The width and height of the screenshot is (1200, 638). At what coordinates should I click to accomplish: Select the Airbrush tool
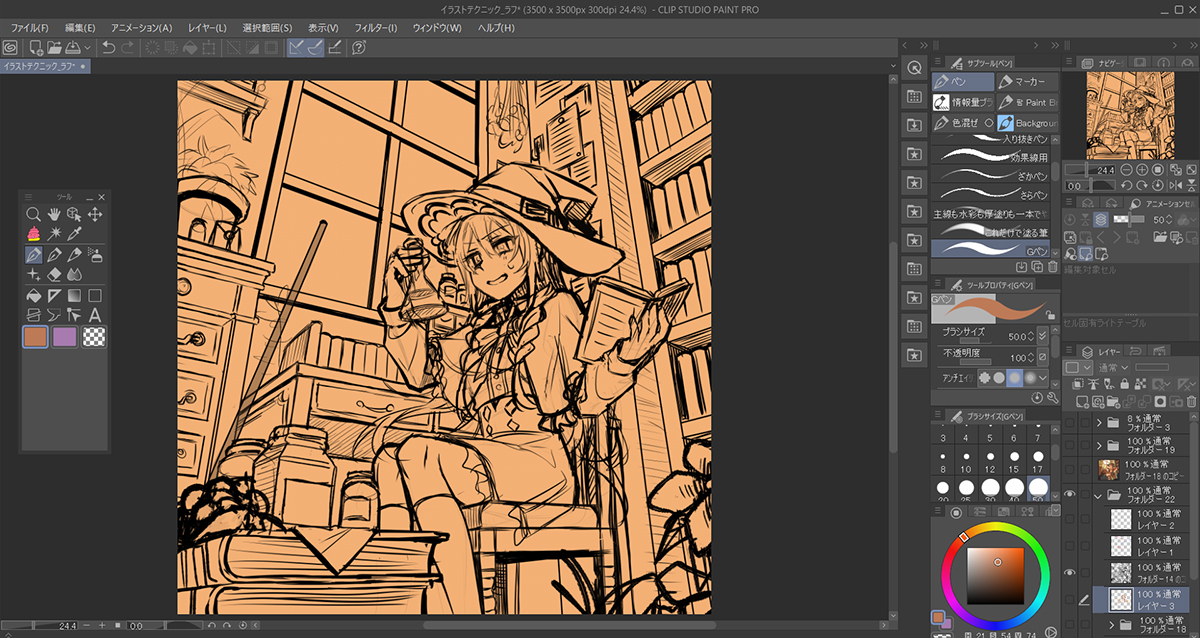(95, 254)
